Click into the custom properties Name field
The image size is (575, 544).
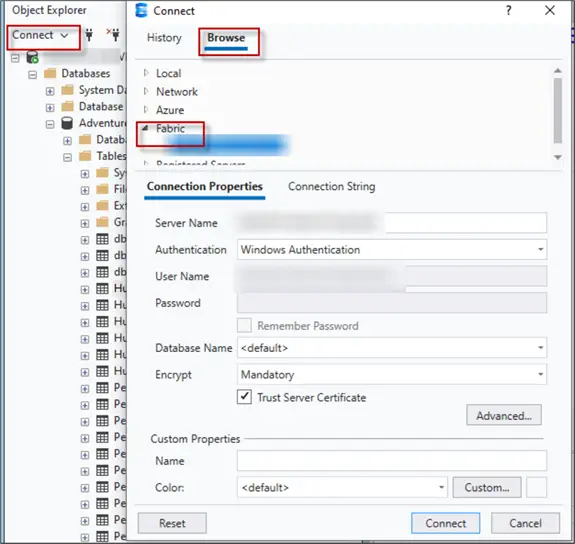(392, 460)
